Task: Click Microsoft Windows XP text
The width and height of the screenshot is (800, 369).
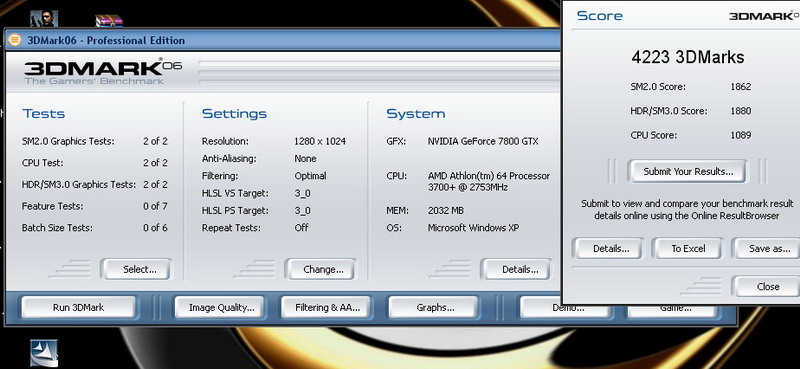Action: 473,228
